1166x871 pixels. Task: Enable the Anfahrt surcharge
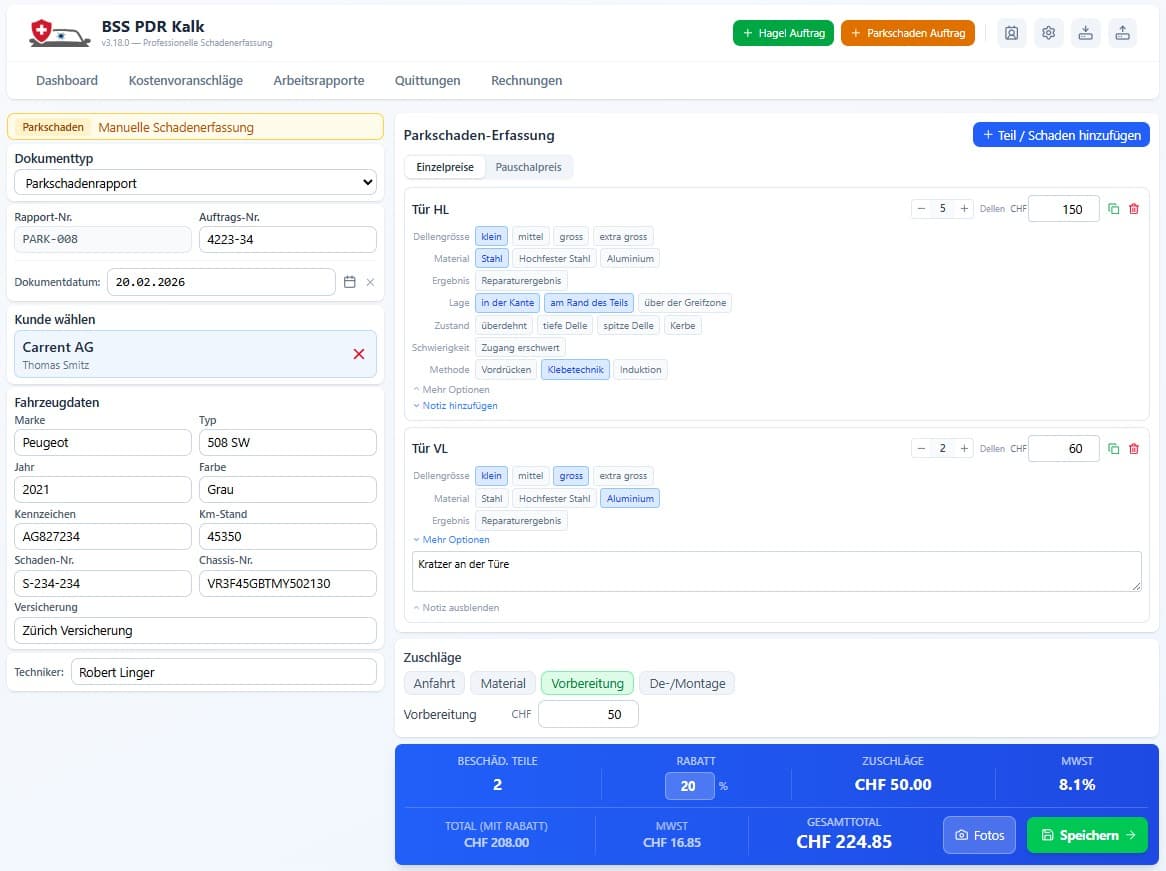[x=434, y=683]
